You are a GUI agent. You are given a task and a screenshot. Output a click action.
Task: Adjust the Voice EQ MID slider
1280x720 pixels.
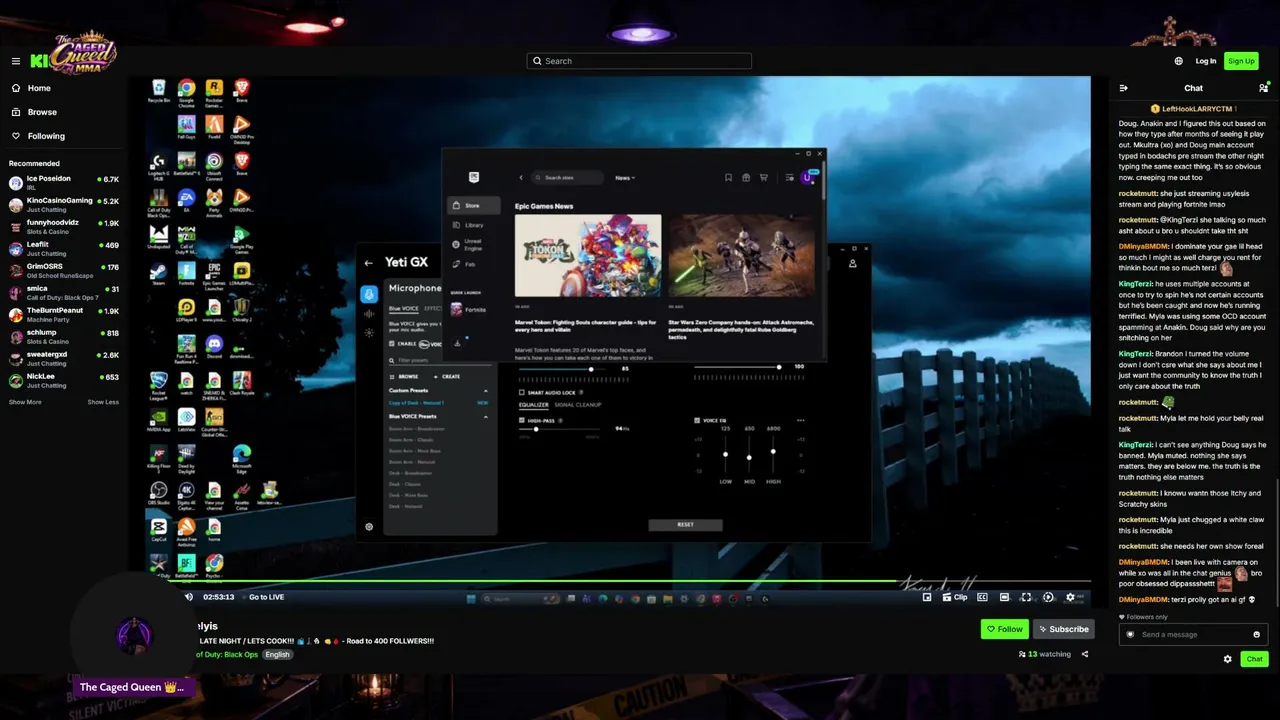[749, 457]
